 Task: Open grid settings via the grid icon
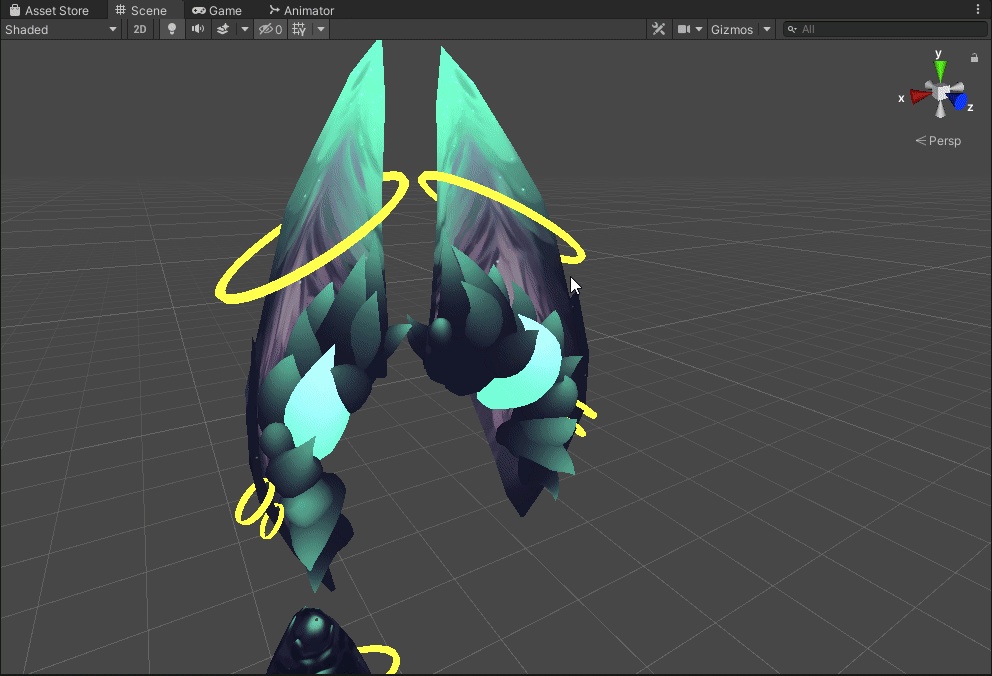pyautogui.click(x=297, y=29)
